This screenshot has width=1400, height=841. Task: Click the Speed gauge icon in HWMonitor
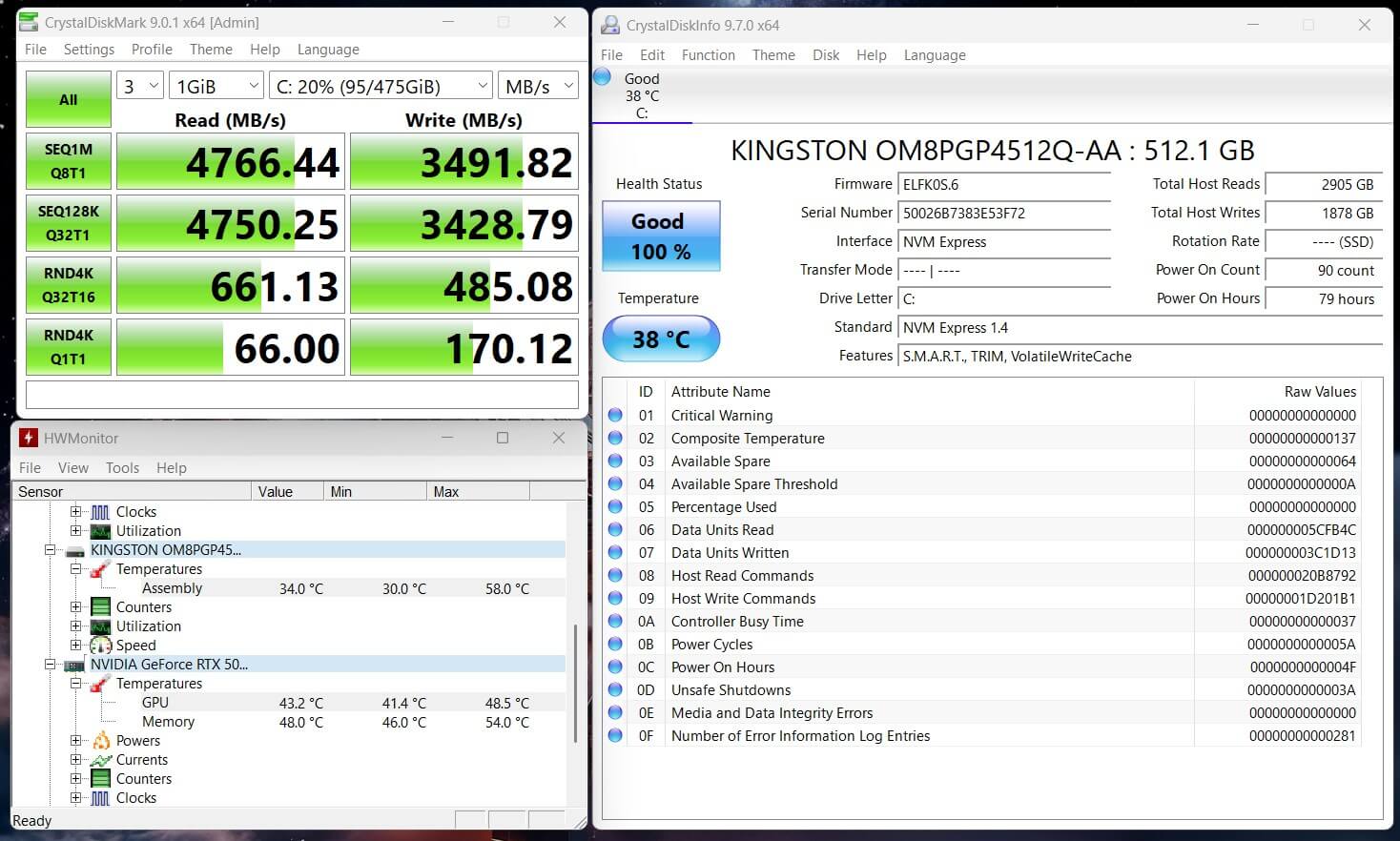[102, 645]
